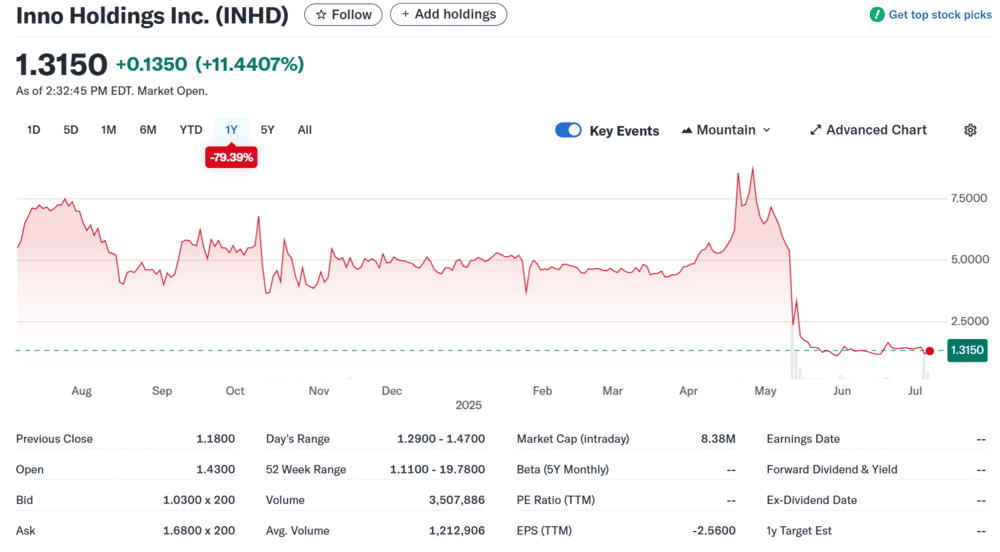Select the 1D time range

(x=34, y=130)
